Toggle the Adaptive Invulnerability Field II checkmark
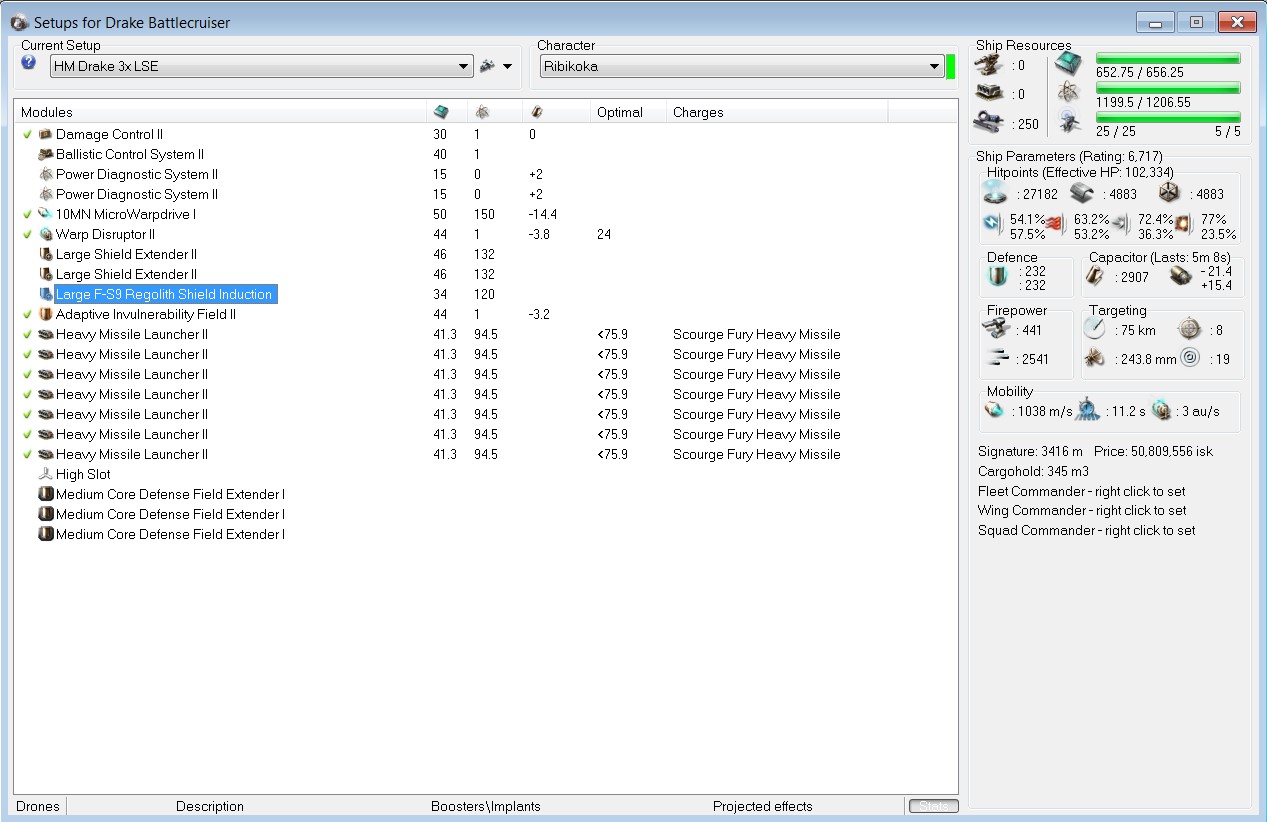The height and width of the screenshot is (822, 1267). [27, 314]
